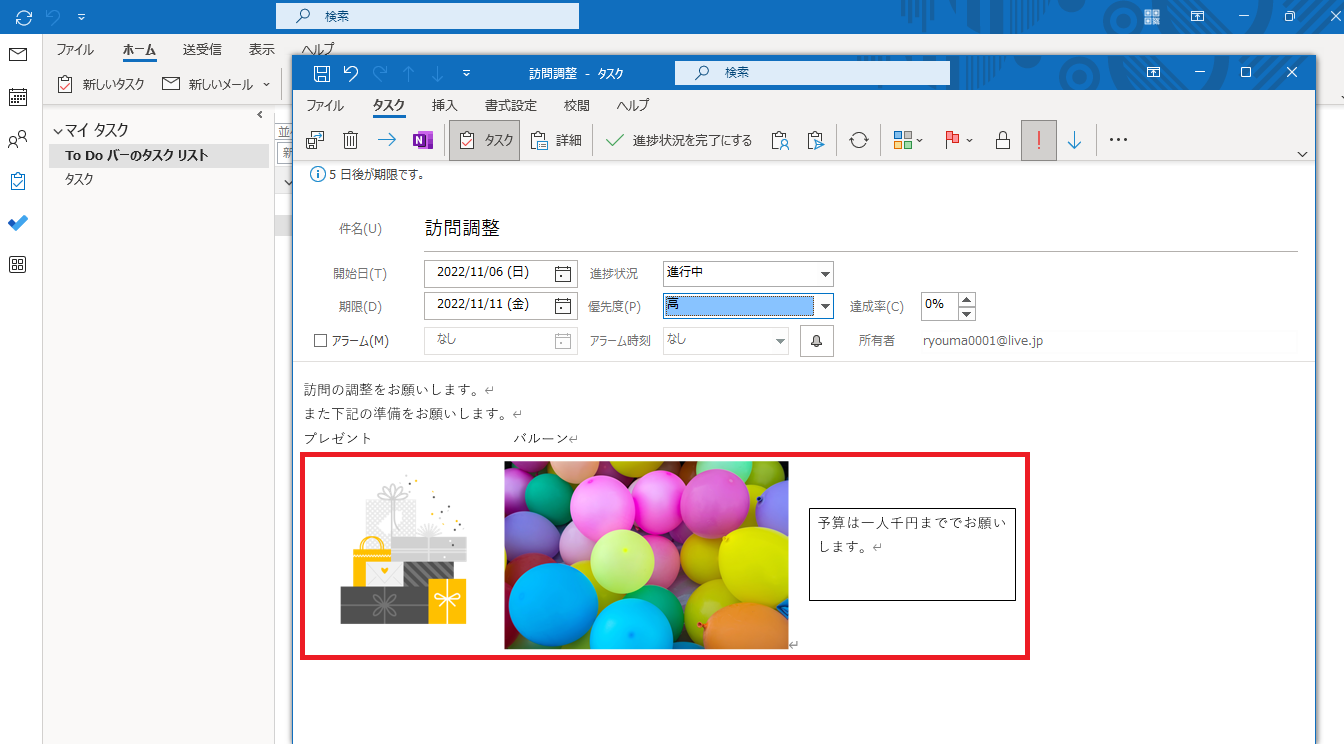Screen dimensions: 1344x744
Task: Click 新しいタスク button in main window
Action: [x=101, y=85]
